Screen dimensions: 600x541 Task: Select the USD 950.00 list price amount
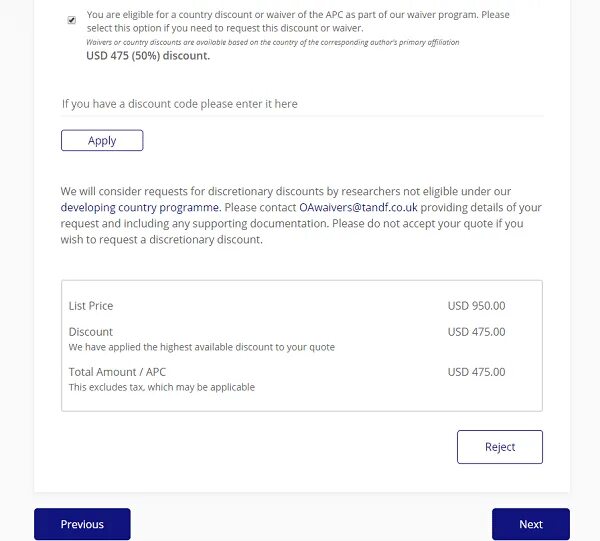476,306
